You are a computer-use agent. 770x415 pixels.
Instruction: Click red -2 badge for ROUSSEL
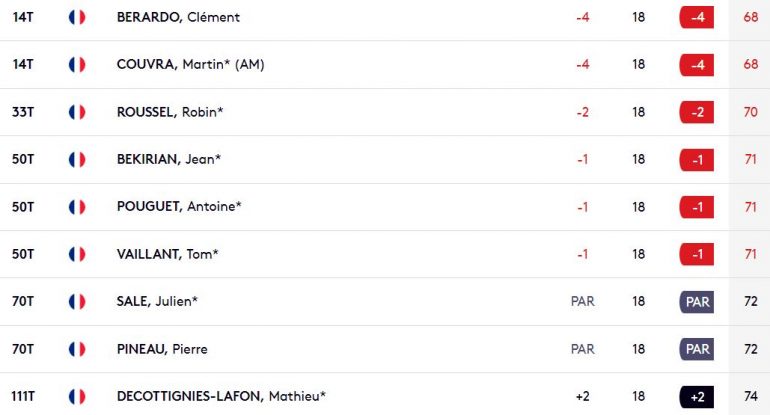tap(697, 112)
